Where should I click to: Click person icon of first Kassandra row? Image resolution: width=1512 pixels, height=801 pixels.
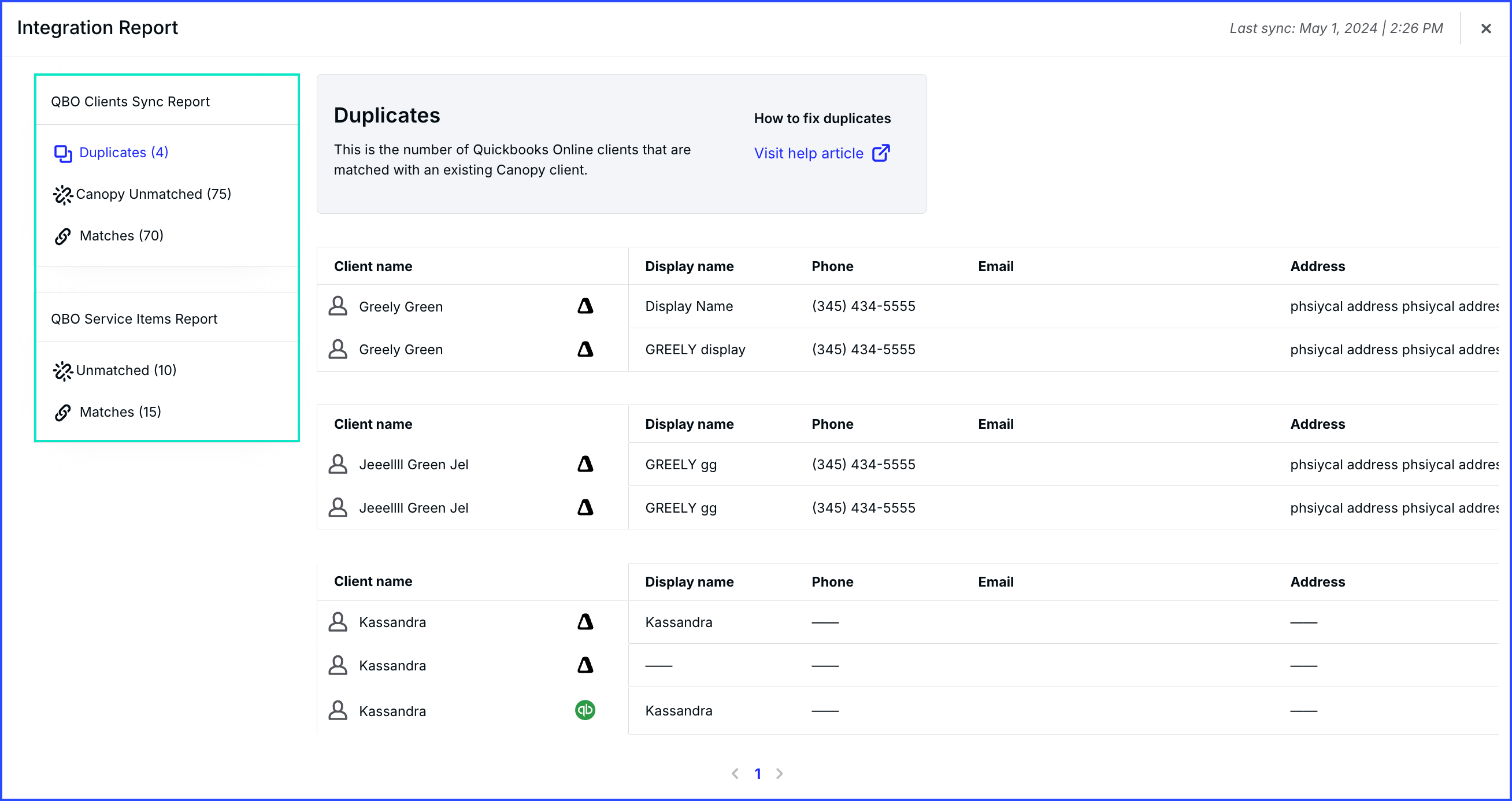click(x=338, y=622)
